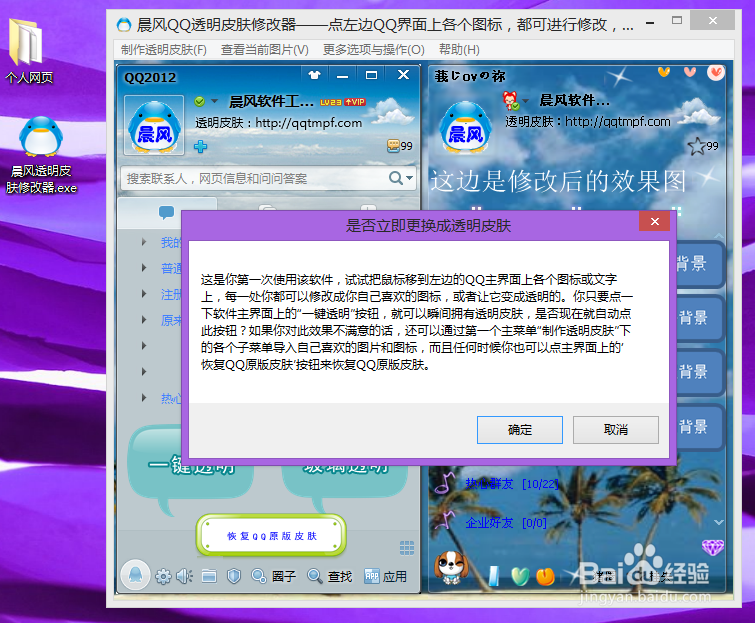
Task: Click the grid app panel icon above 应用
Action: 407,548
